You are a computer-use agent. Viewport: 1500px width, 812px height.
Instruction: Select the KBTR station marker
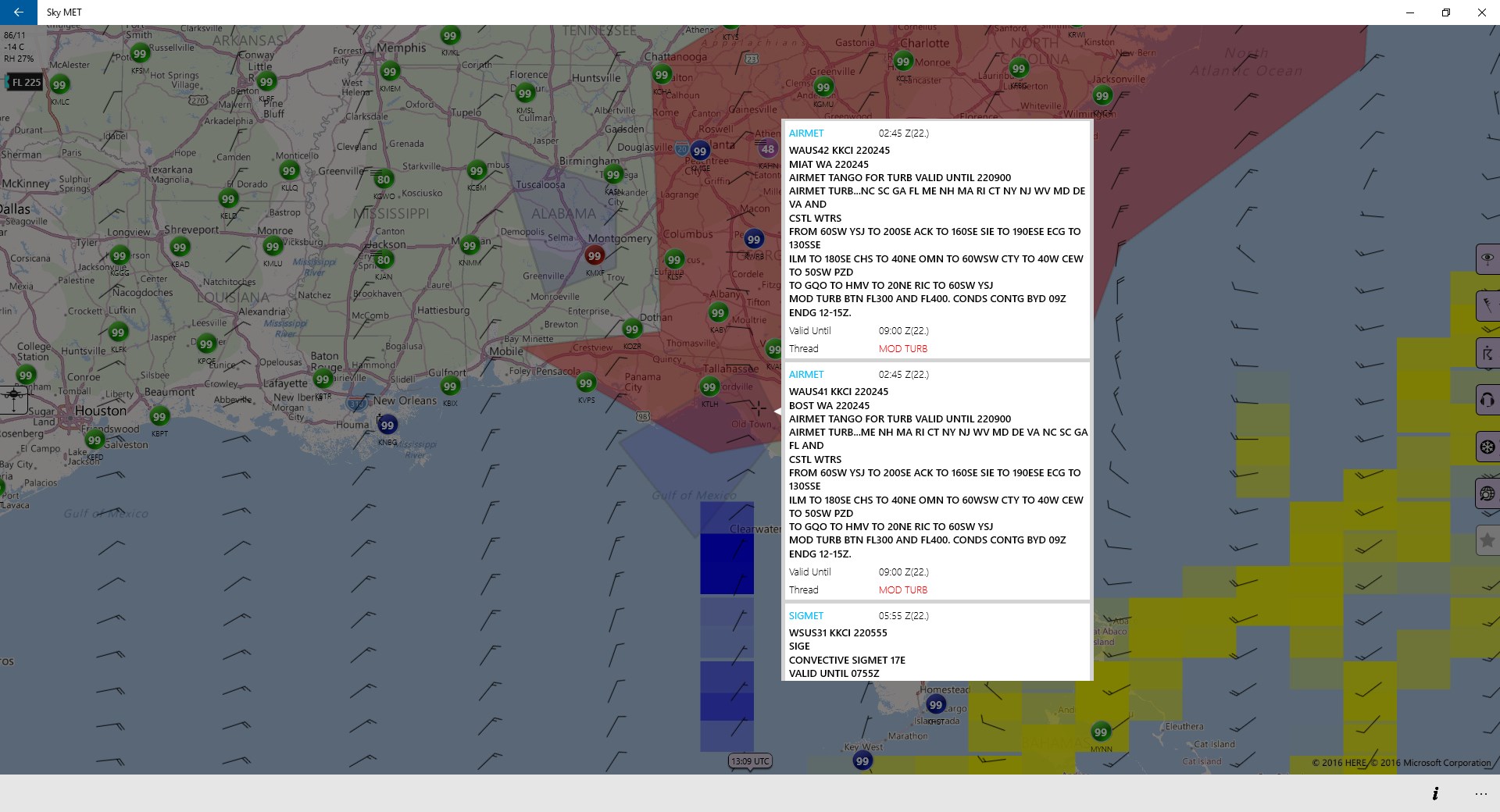323,379
